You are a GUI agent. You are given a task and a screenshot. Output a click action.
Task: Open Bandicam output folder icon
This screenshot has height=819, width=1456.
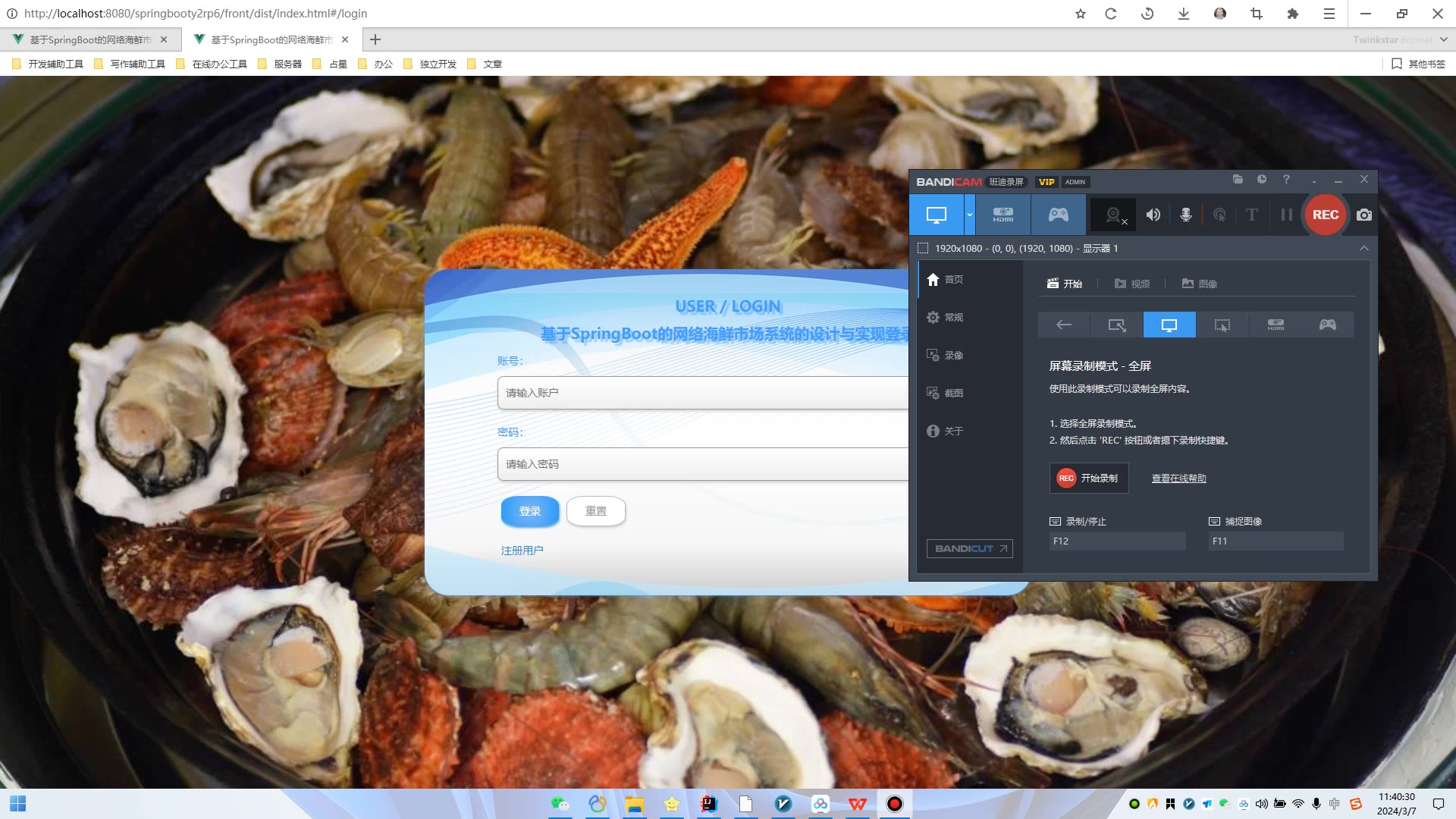pos(1238,180)
